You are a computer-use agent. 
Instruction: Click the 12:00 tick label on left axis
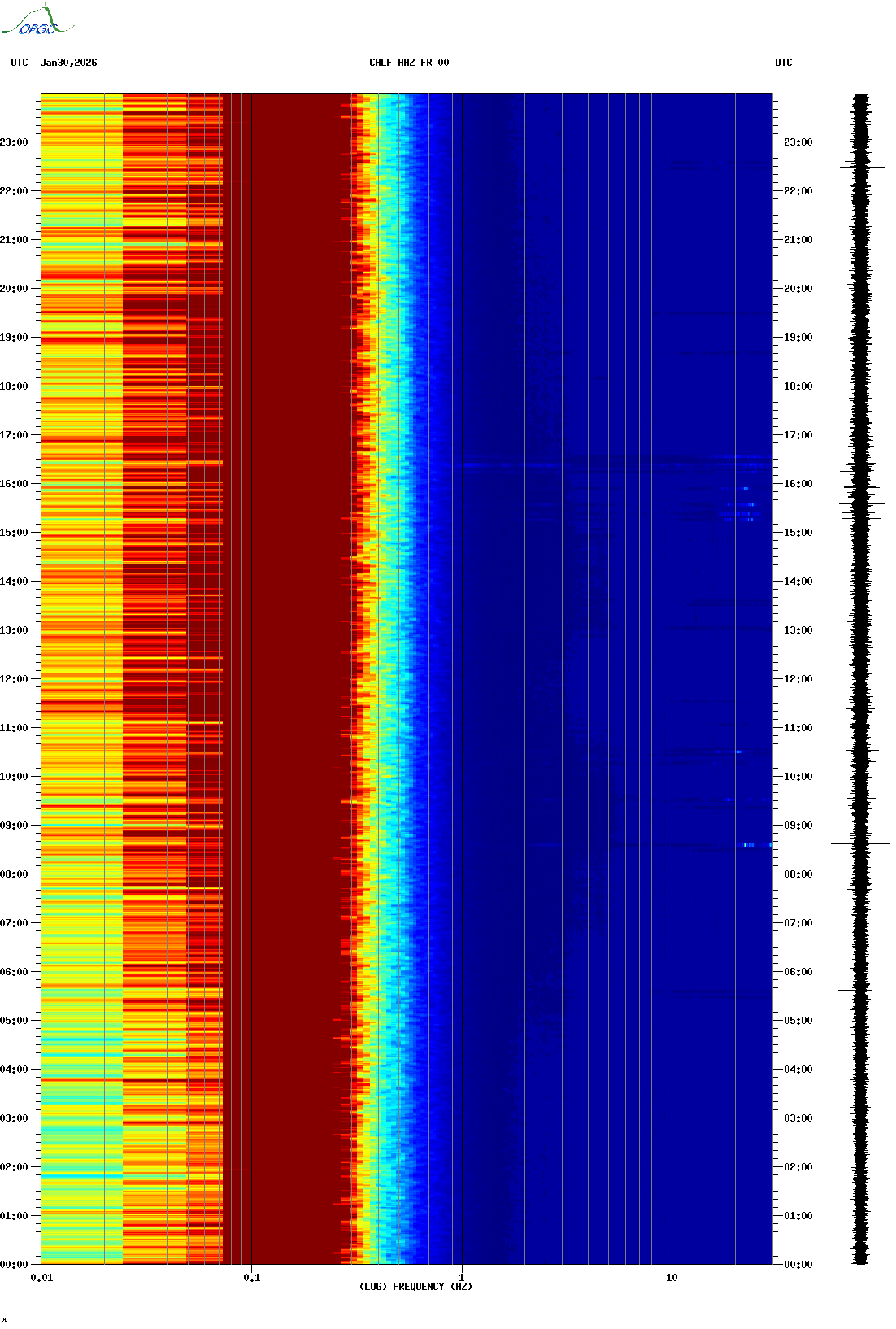(15, 679)
